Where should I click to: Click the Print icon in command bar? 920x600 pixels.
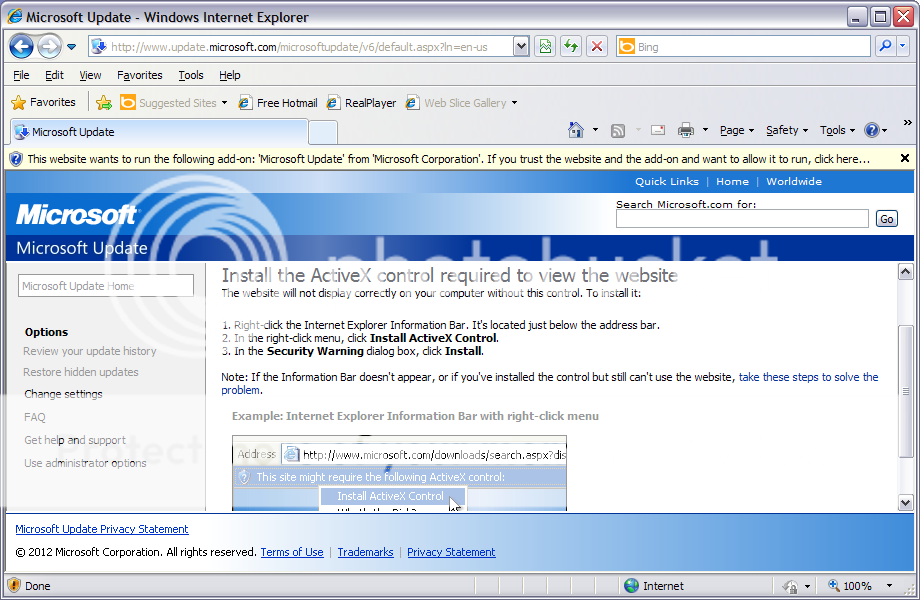point(686,130)
